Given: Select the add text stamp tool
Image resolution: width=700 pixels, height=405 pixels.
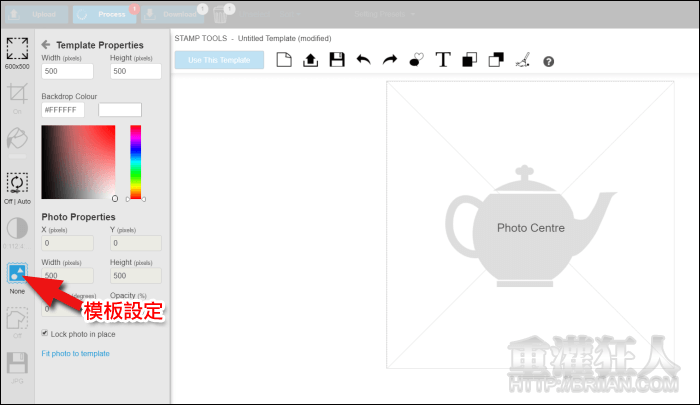Looking at the screenshot, I should (442, 60).
